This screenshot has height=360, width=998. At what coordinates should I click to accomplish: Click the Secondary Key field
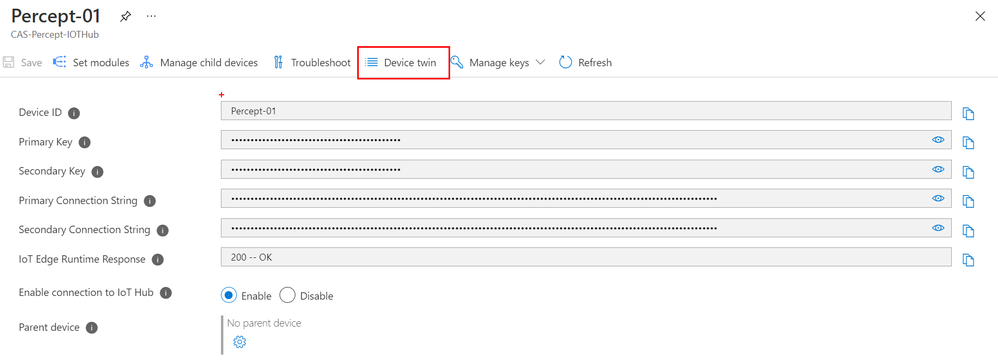click(x=586, y=169)
